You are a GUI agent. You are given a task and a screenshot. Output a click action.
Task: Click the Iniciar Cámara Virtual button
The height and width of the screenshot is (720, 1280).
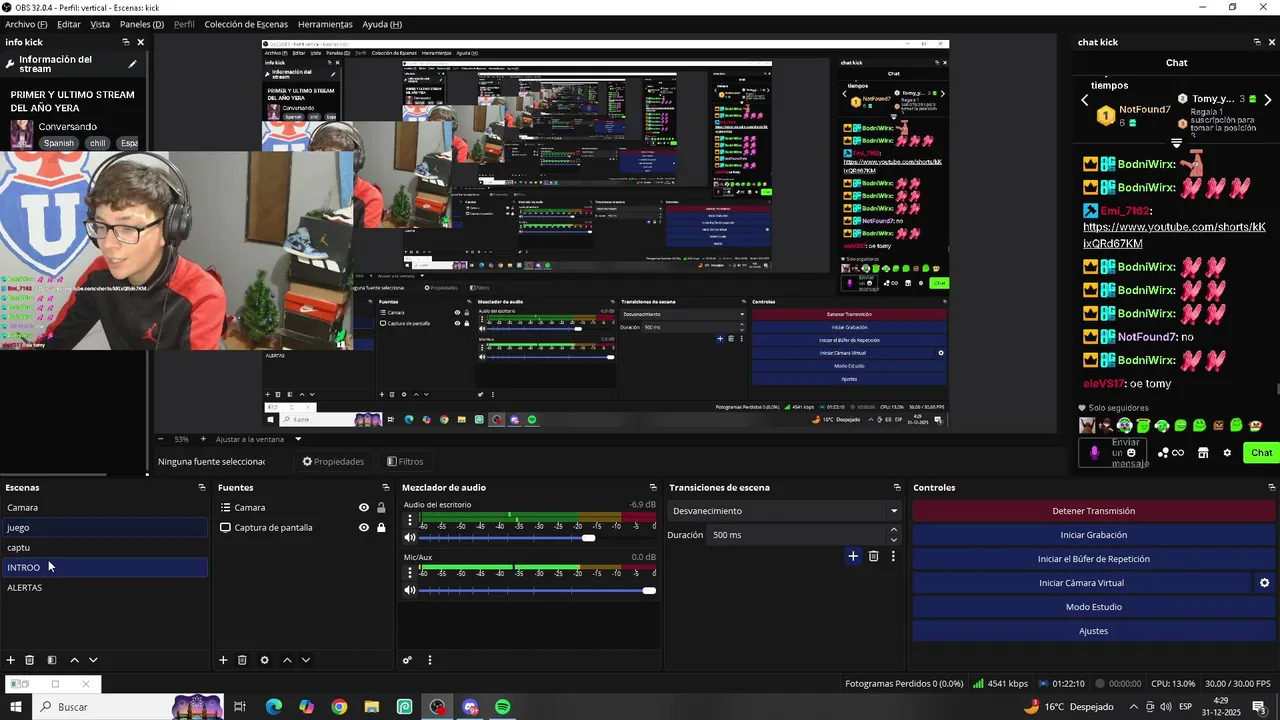pos(1082,583)
